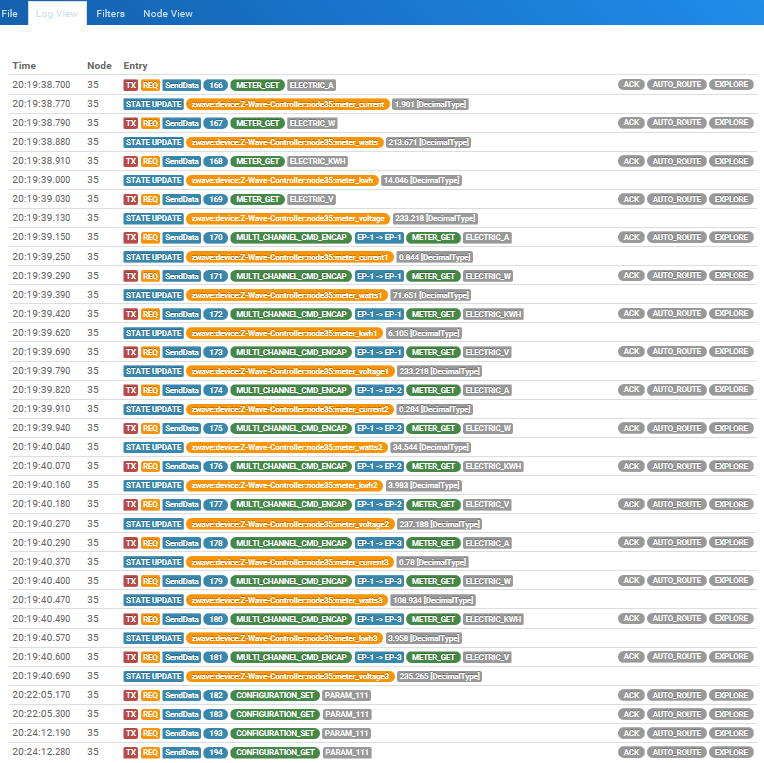Click the EXPLORE badge on the 20:22:05.170 row
The width and height of the screenshot is (764, 763).
pos(731,696)
